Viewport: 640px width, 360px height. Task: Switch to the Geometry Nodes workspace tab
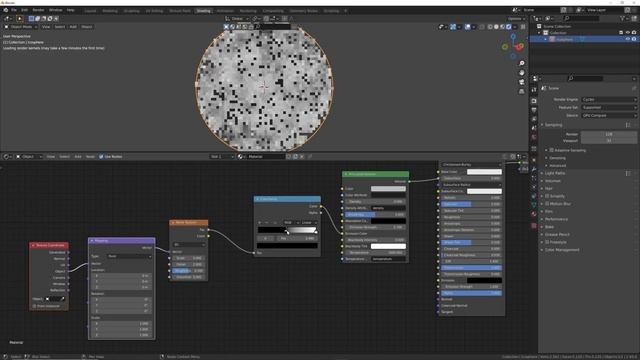click(304, 11)
